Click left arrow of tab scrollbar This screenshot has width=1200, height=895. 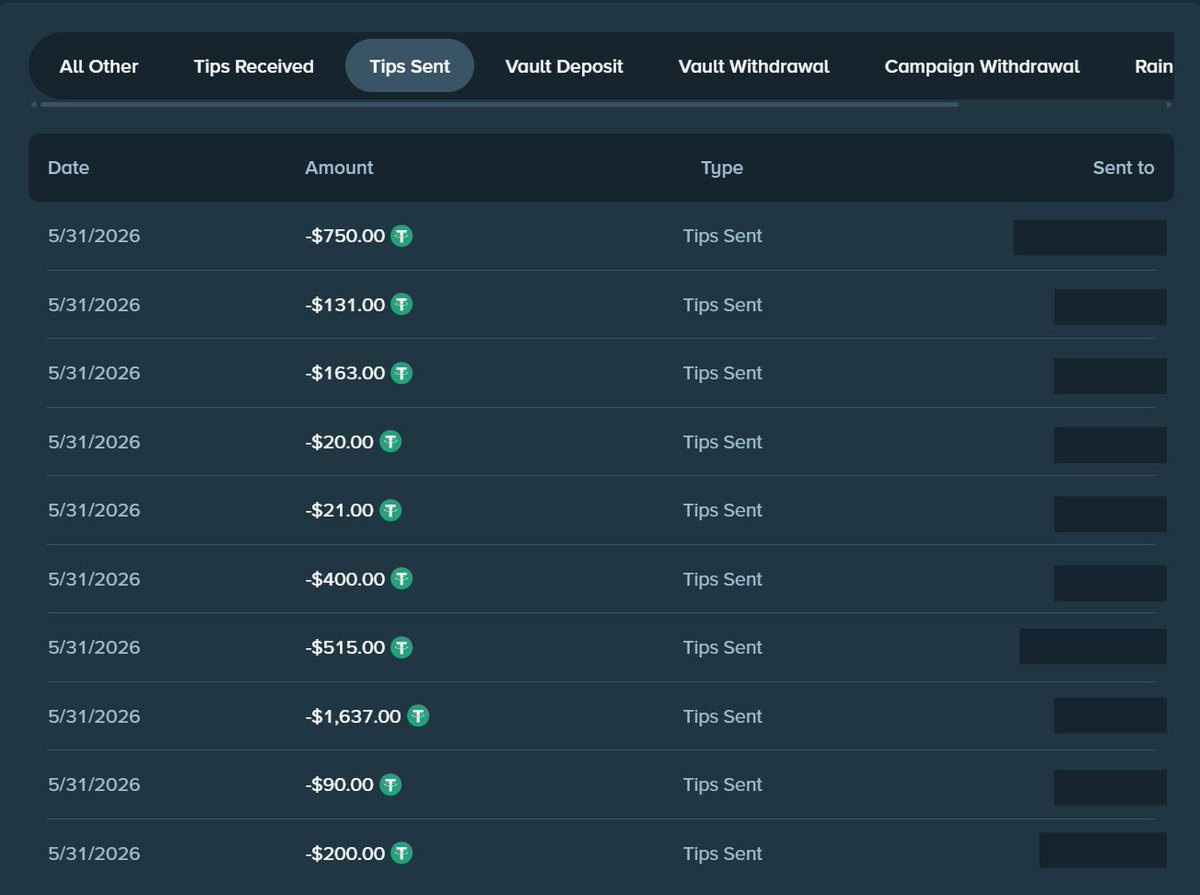[33, 104]
